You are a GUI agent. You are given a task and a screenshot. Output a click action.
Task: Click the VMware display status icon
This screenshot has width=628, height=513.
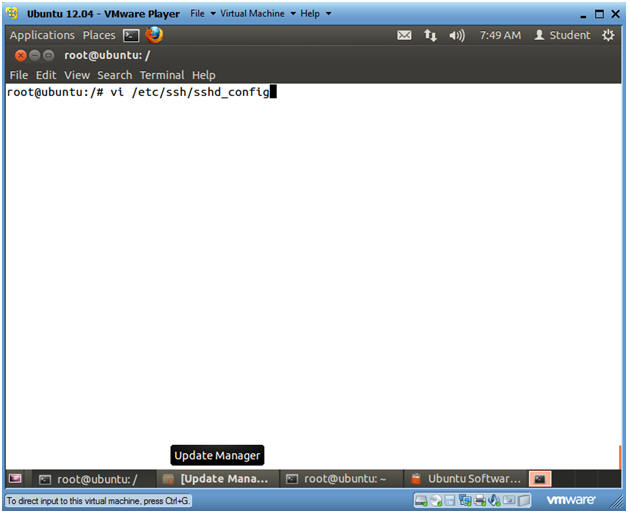click(509, 500)
